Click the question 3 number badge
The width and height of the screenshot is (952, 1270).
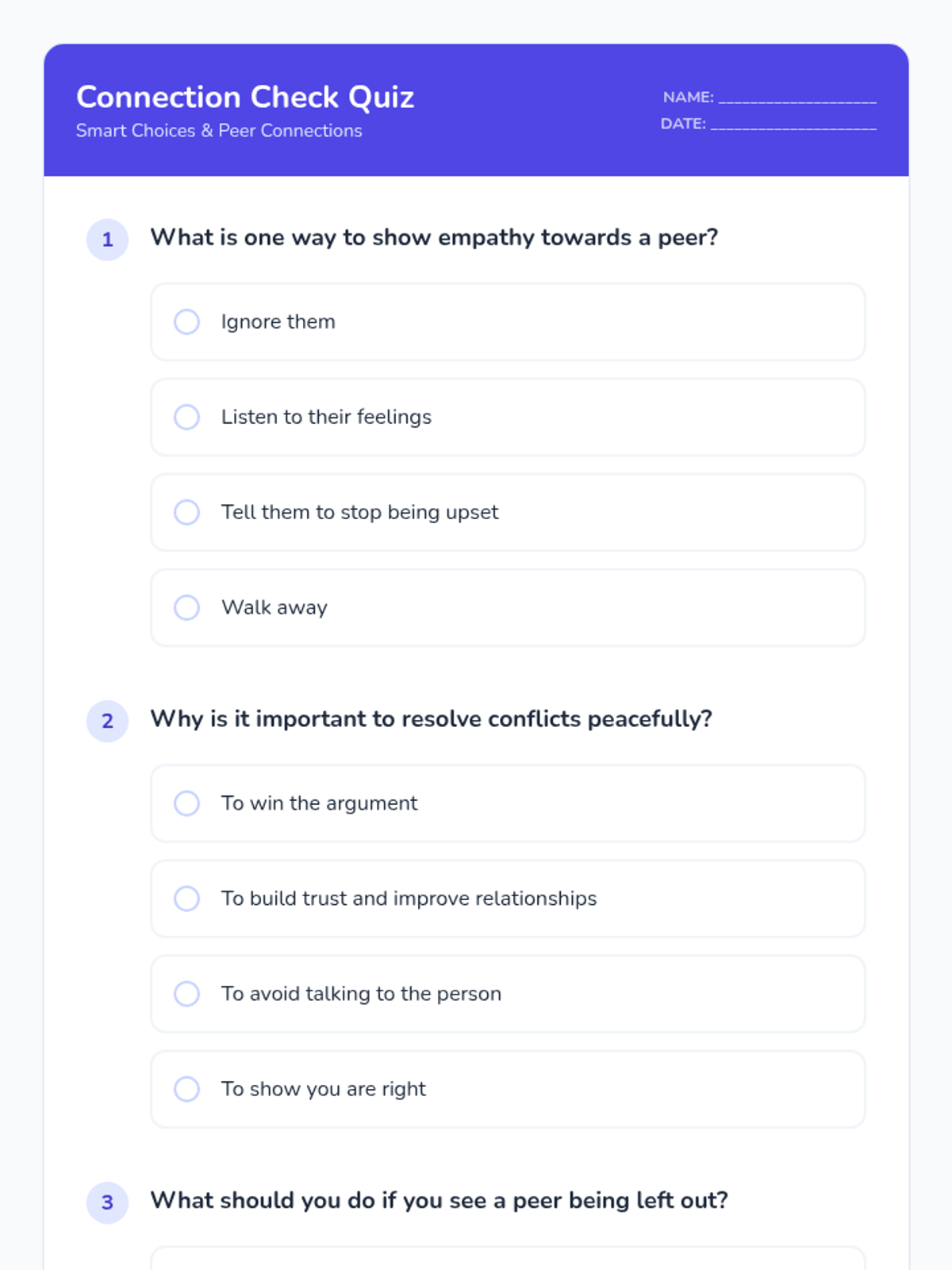pos(108,1203)
